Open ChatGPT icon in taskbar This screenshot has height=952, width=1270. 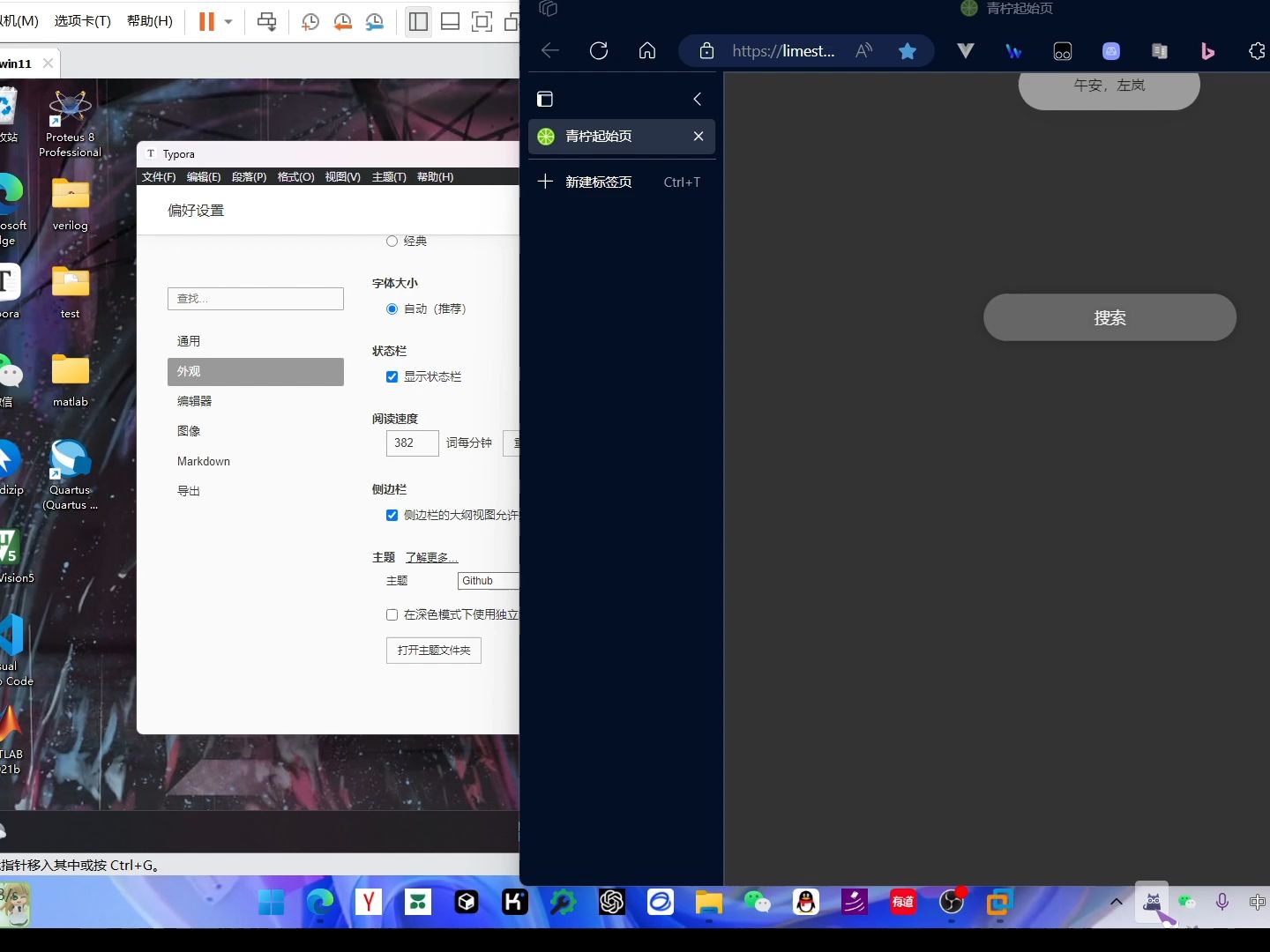point(611,902)
